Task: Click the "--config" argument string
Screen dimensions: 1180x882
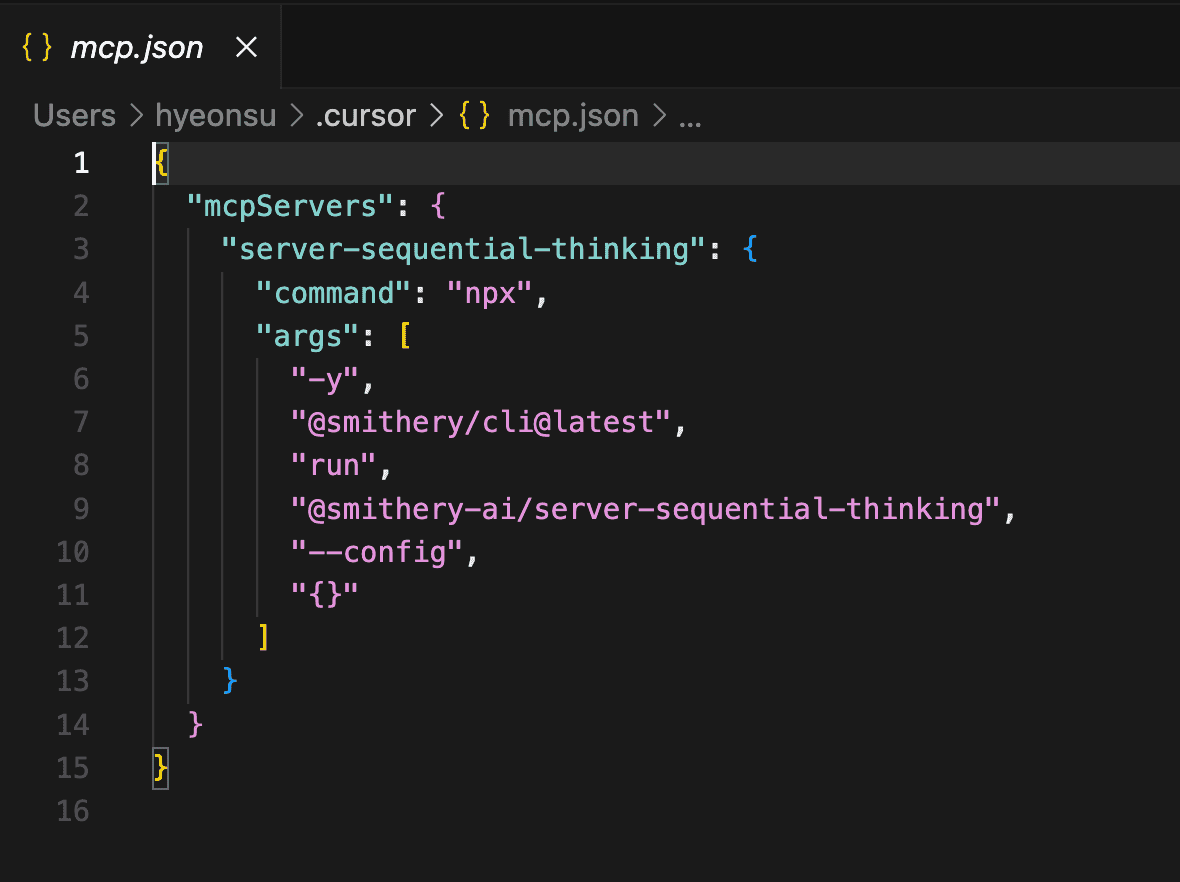Action: [x=377, y=552]
